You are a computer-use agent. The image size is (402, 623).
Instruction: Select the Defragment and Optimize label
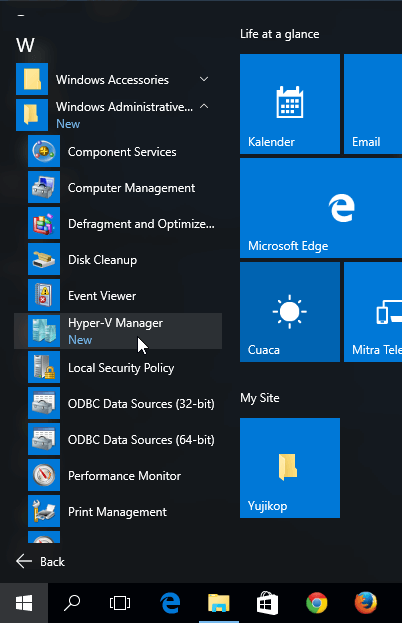click(x=141, y=224)
